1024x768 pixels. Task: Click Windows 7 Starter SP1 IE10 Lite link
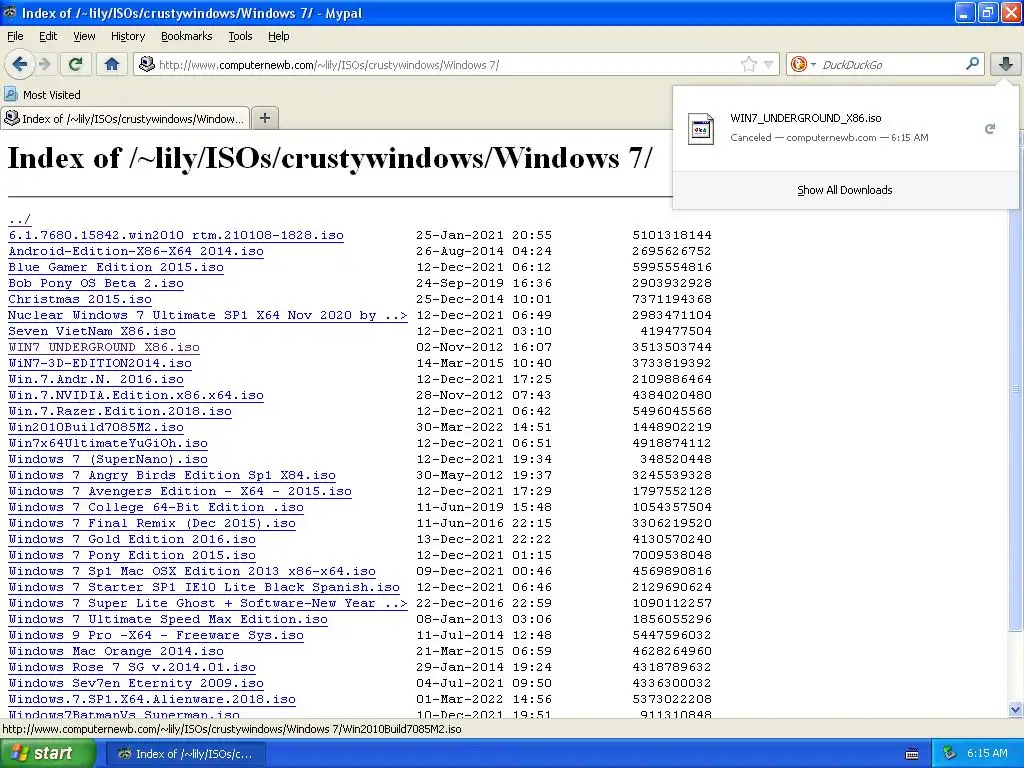pos(204,587)
